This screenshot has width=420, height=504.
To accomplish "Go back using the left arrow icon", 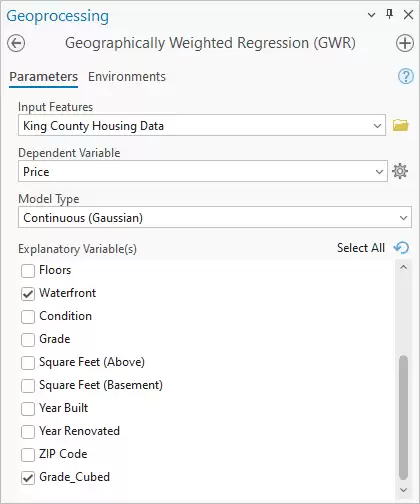I will tap(16, 43).
